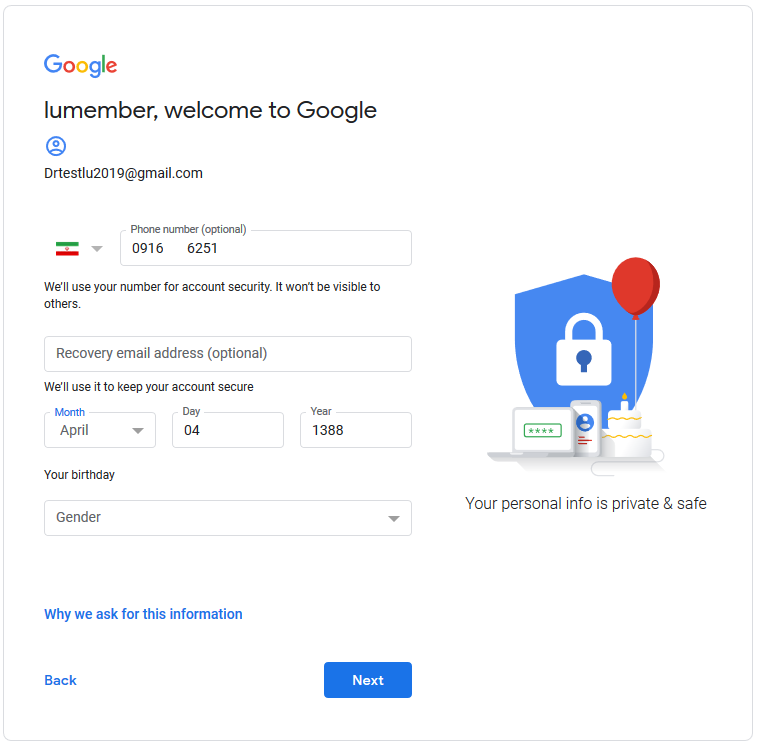Click the Next button

pos(368,680)
